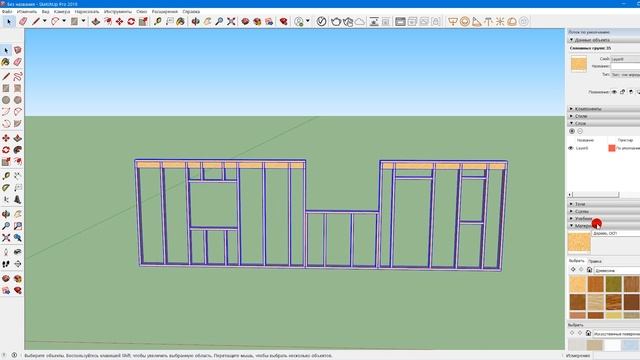Select the Follow Me tool in left palette
The height and width of the screenshot is (360, 640).
(x=18, y=150)
